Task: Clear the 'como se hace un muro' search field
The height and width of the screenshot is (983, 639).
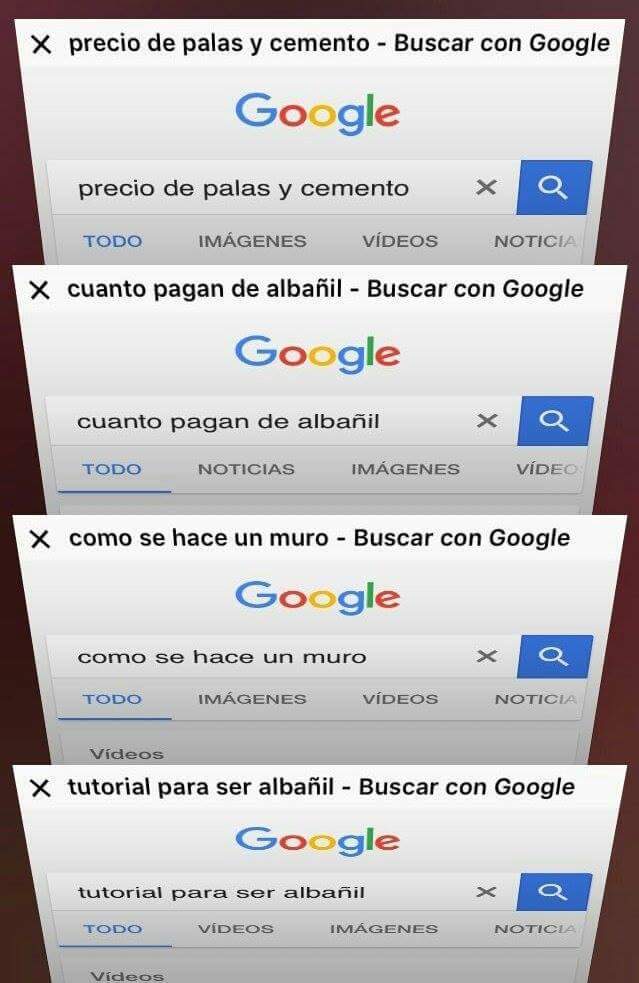Action: pos(487,656)
